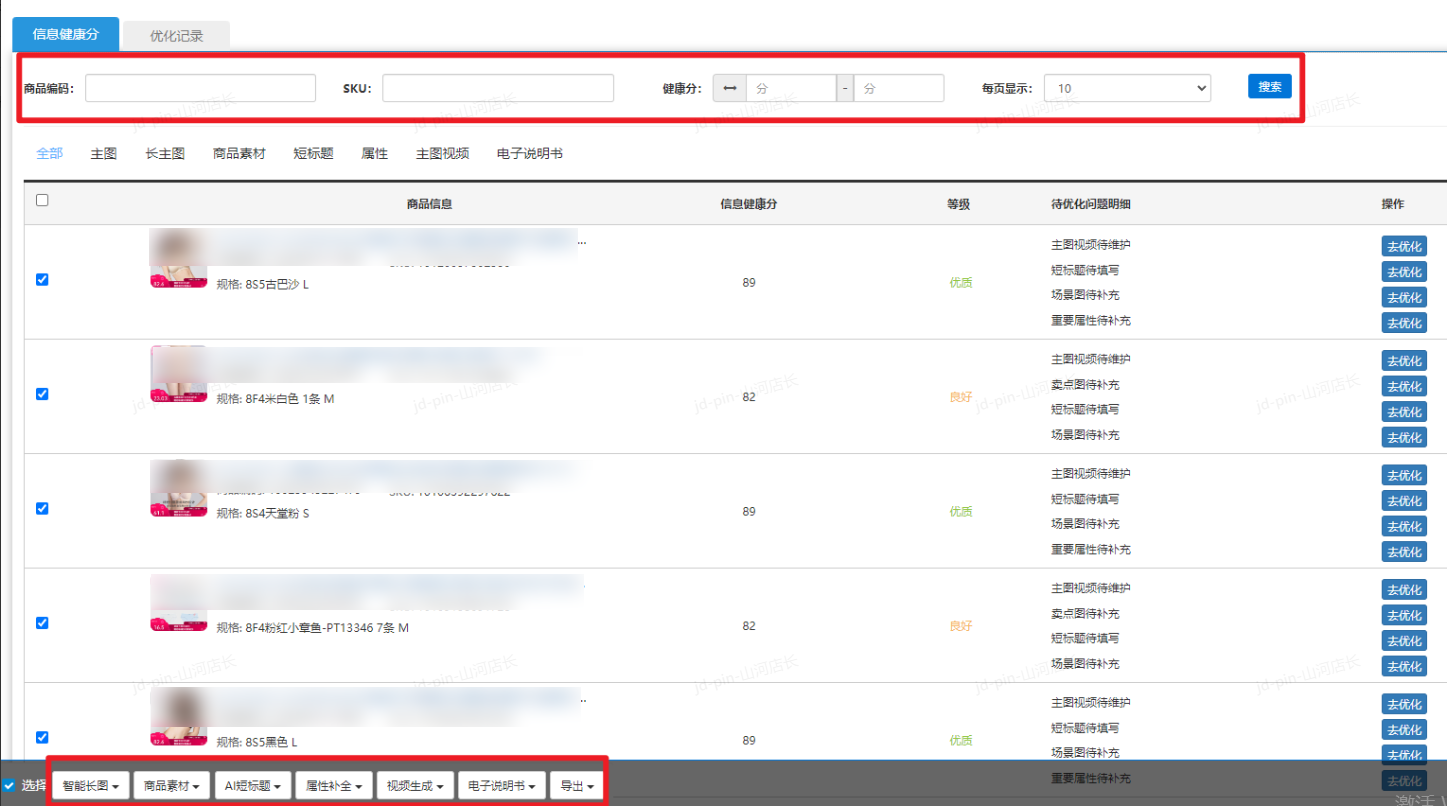Click the blue 搜索 search button
This screenshot has width=1447, height=806.
[x=1269, y=87]
